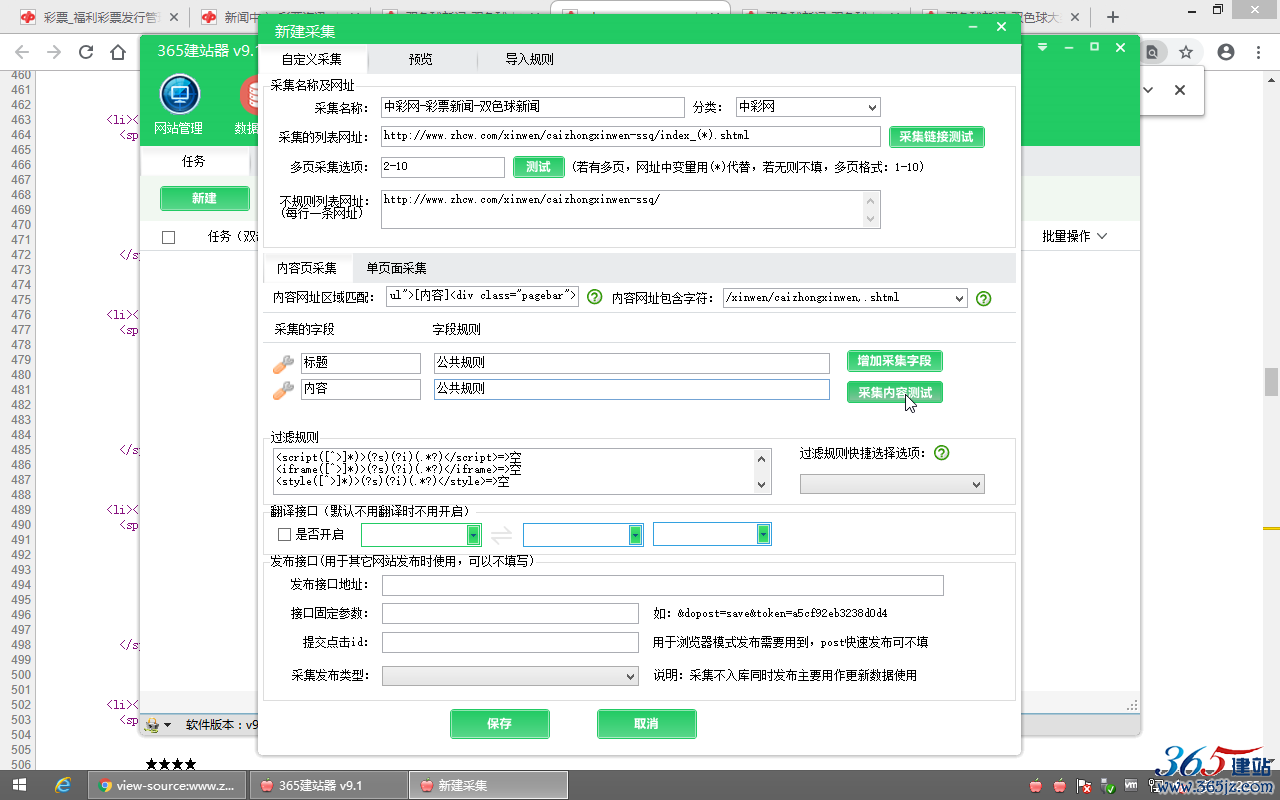This screenshot has height=800, width=1280.
Task: Open 分类 dropdown showing 中彩网
Action: [x=808, y=107]
